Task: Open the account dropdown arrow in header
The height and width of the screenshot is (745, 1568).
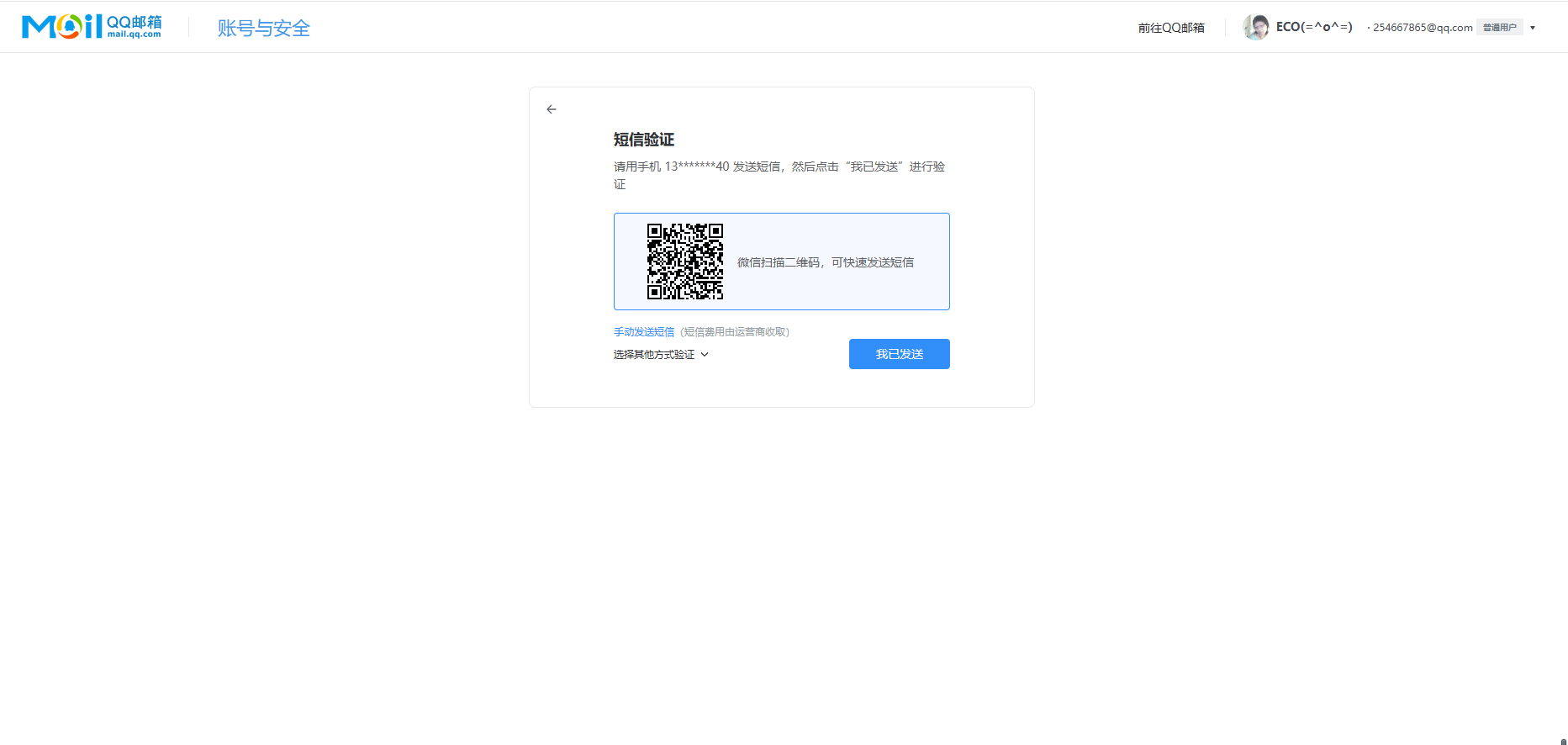Action: pos(1533,28)
